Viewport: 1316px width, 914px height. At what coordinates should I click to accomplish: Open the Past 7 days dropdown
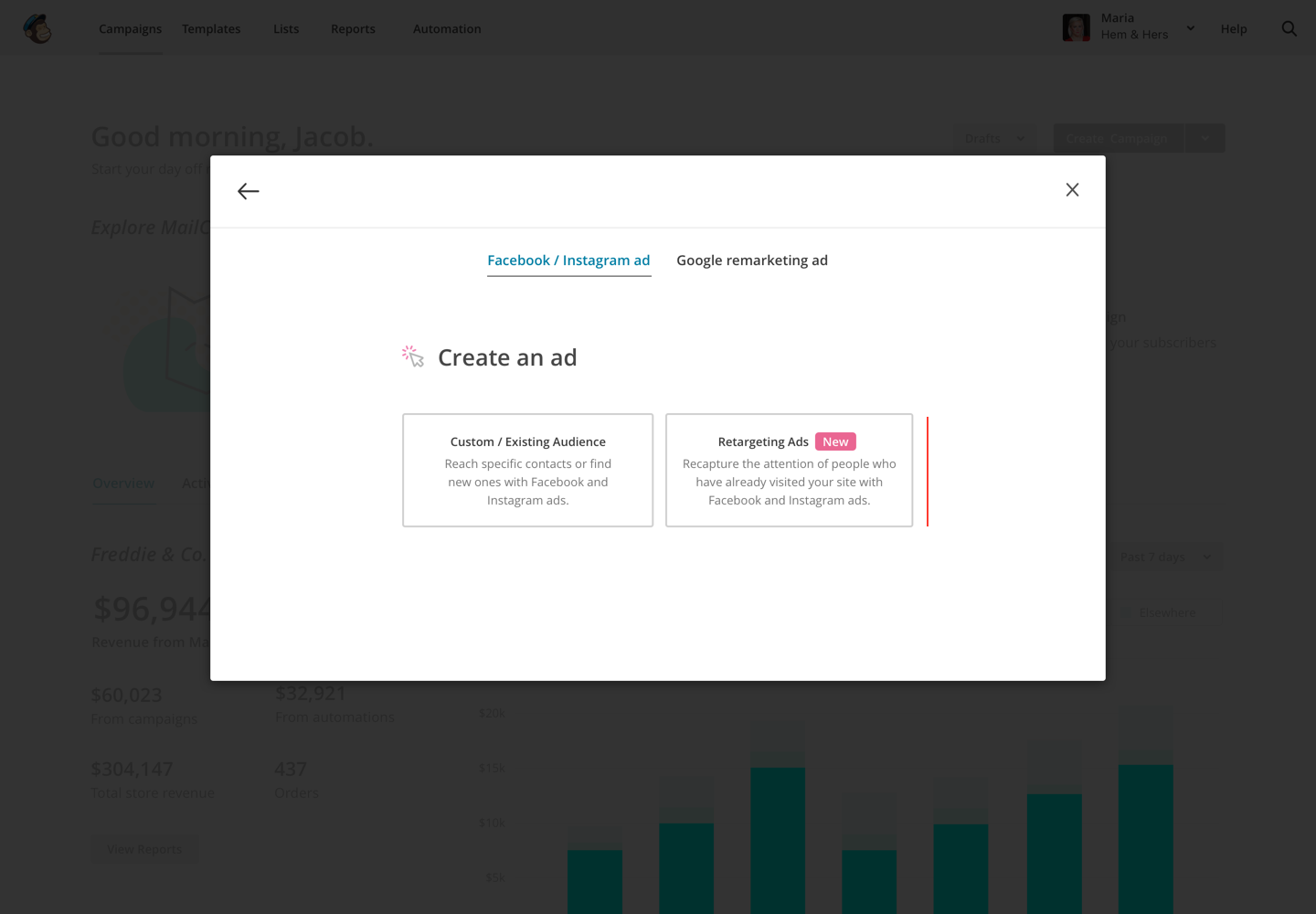tap(1164, 557)
